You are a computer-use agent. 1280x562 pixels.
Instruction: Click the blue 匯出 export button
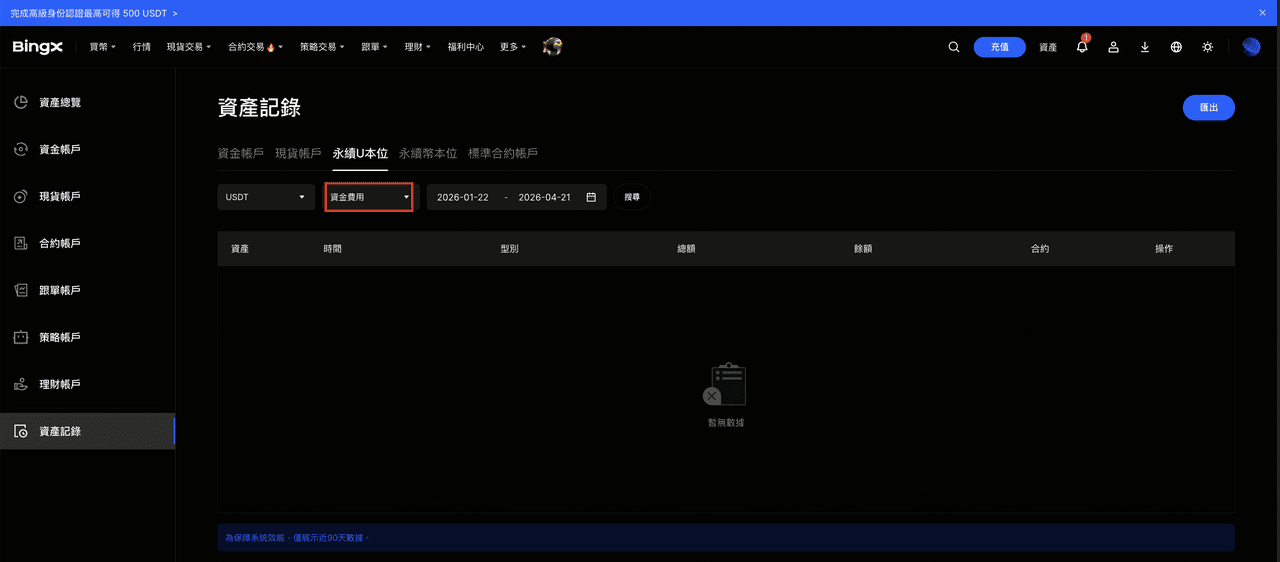(x=1208, y=107)
